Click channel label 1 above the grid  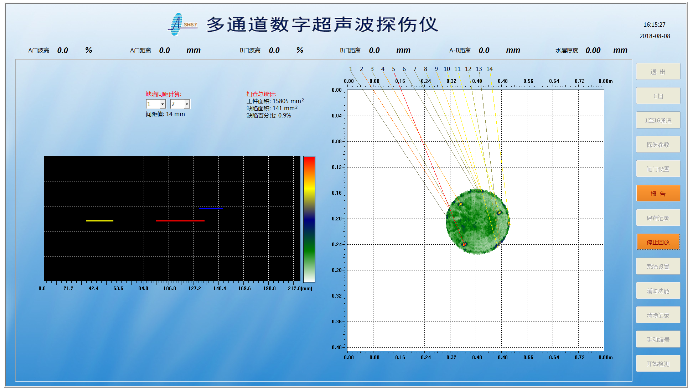(x=351, y=69)
